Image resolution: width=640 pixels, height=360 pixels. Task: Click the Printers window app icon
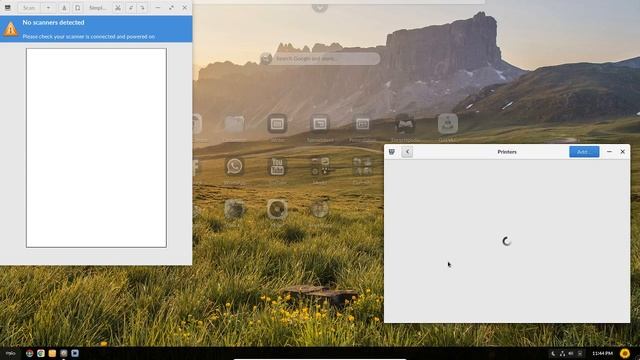click(392, 152)
